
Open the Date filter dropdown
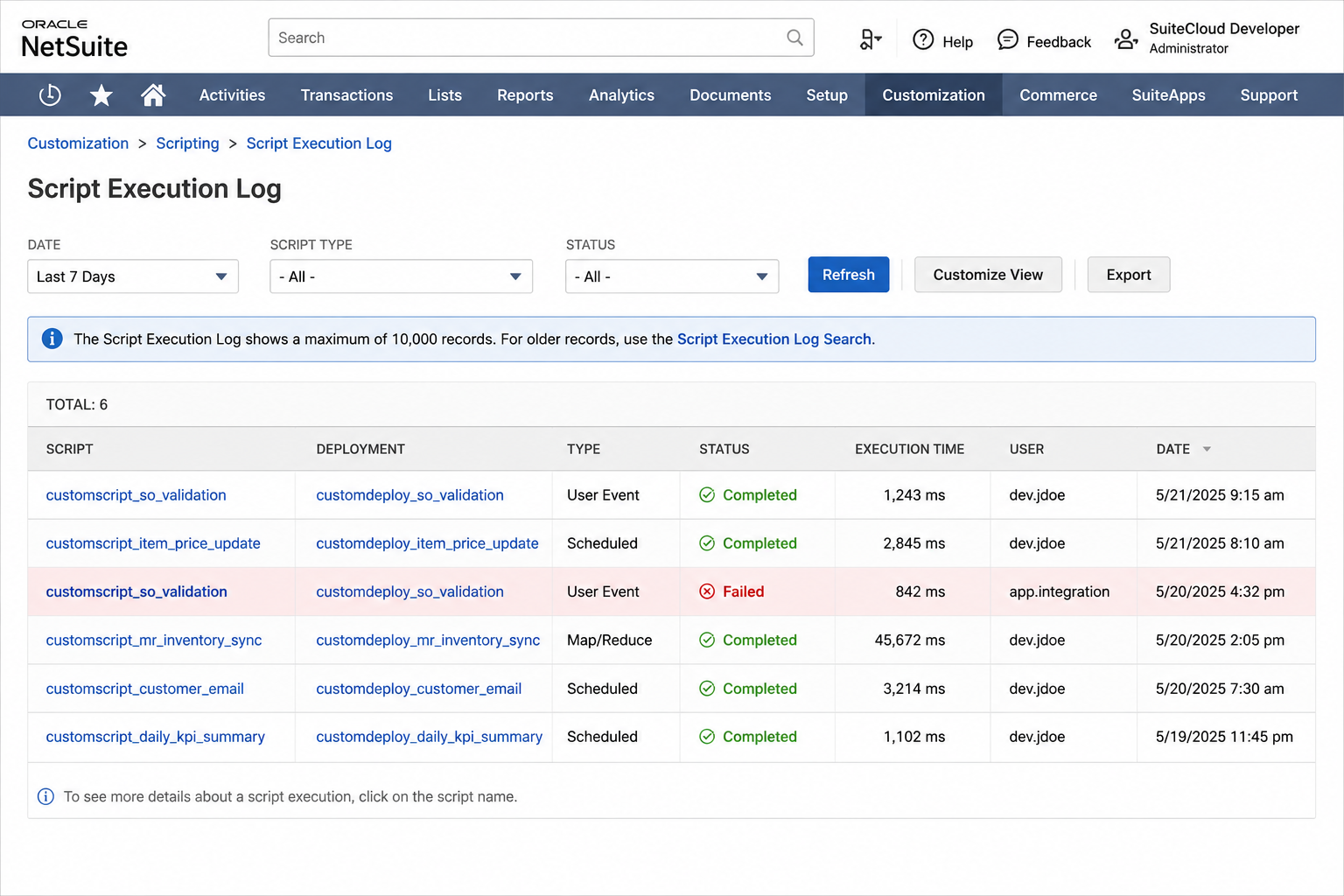[x=133, y=276]
